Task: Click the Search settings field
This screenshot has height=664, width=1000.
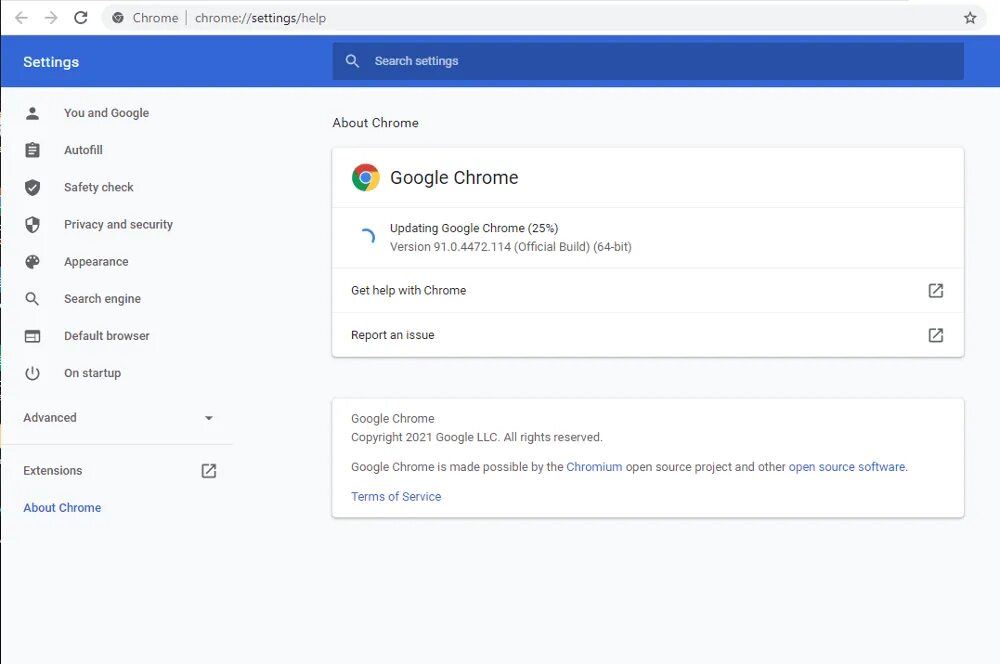Action: click(x=648, y=61)
